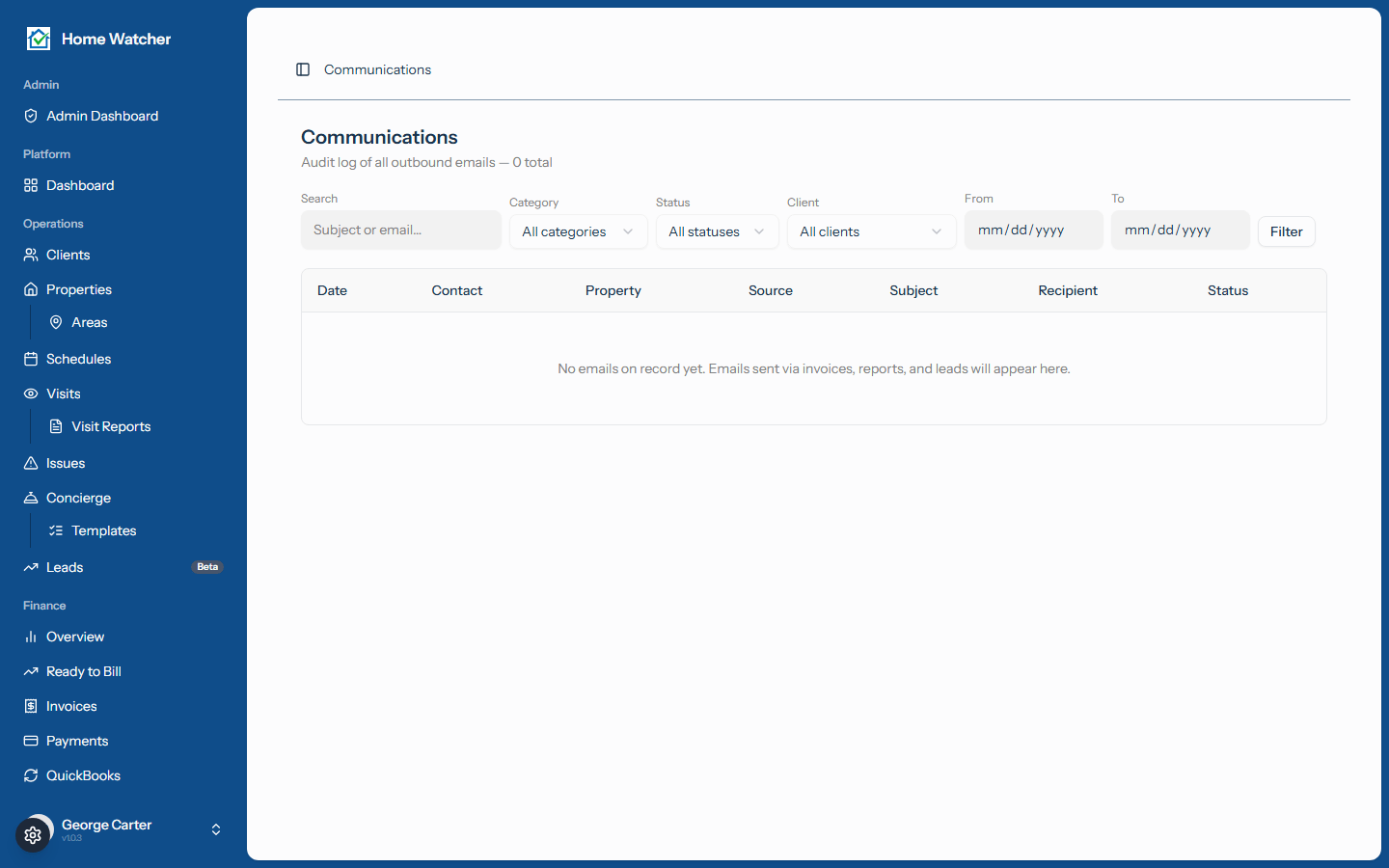This screenshot has width=1389, height=868.
Task: Click the Subject column header
Action: [913, 290]
